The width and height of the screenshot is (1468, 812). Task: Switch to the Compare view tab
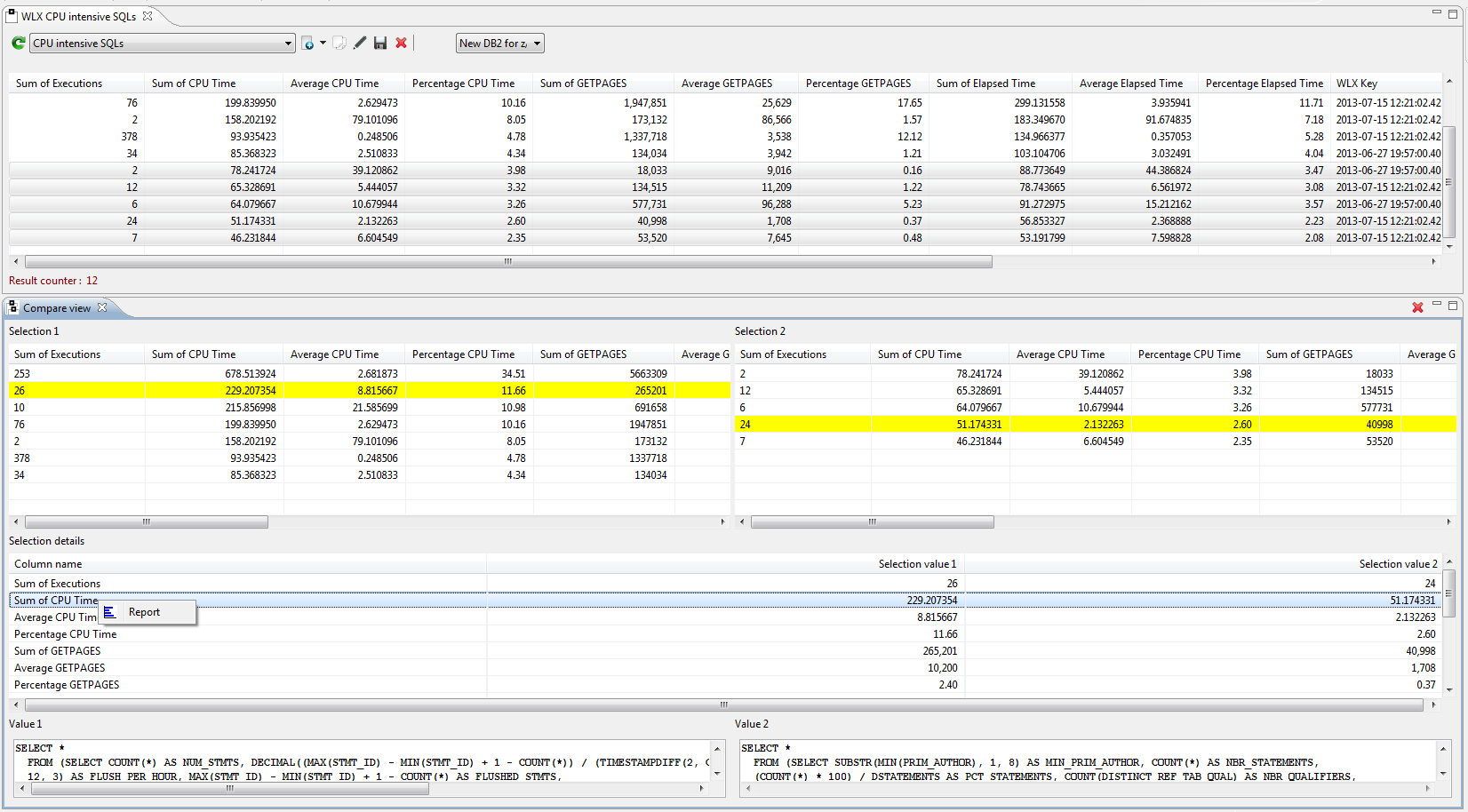56,308
